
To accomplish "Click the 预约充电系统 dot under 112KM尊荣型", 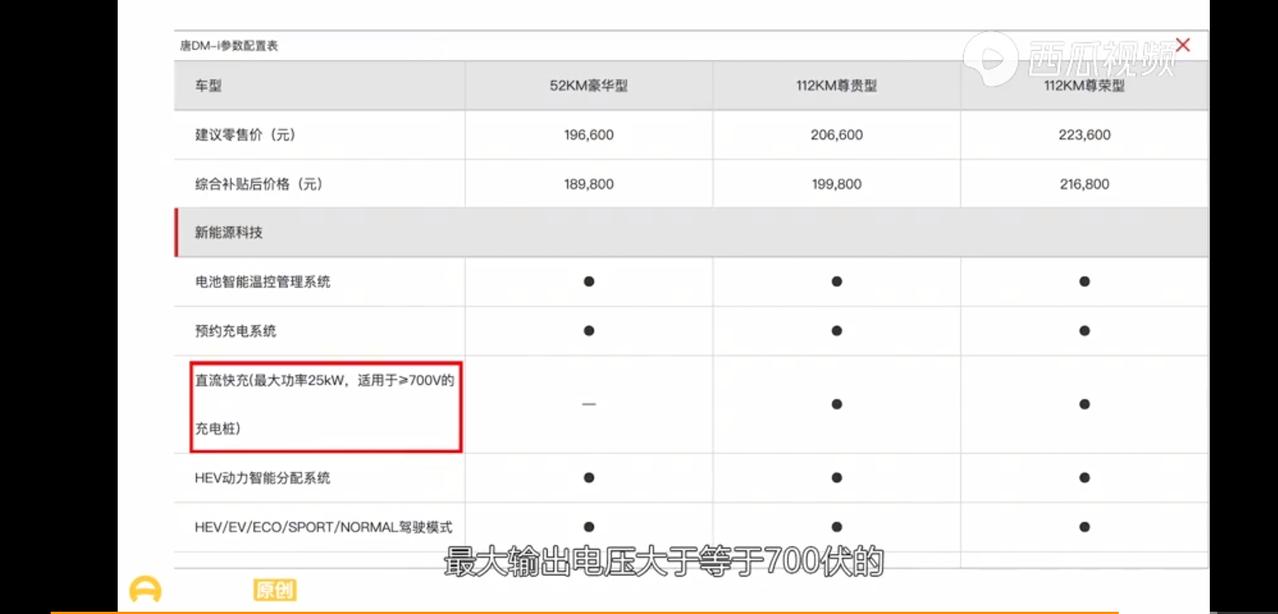I will 1084,331.
